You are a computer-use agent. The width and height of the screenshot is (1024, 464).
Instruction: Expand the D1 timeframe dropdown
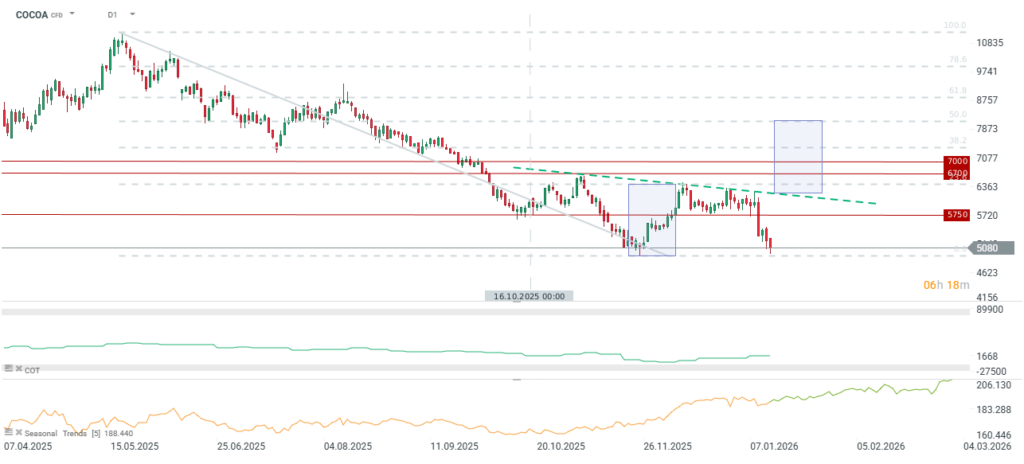point(133,15)
